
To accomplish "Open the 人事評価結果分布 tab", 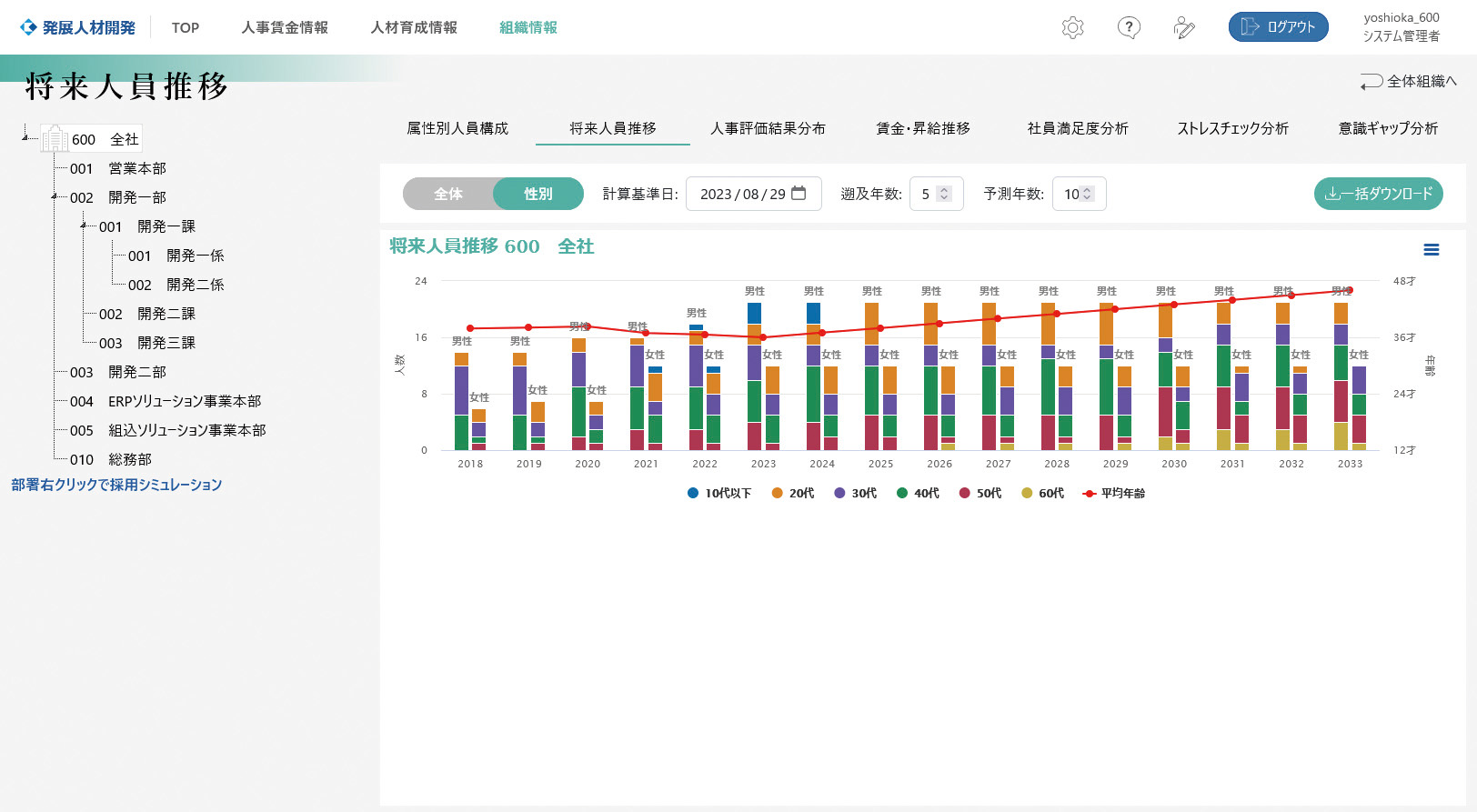I will pos(768,128).
